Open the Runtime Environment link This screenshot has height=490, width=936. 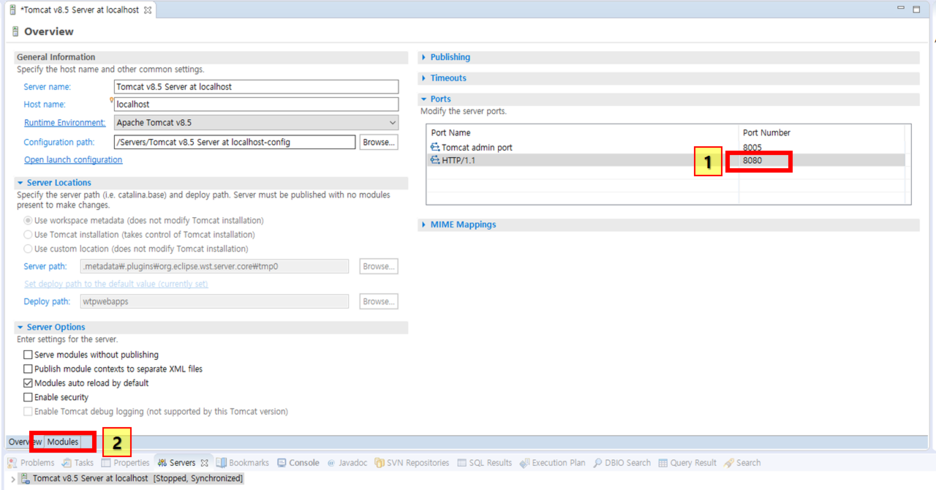(x=64, y=122)
